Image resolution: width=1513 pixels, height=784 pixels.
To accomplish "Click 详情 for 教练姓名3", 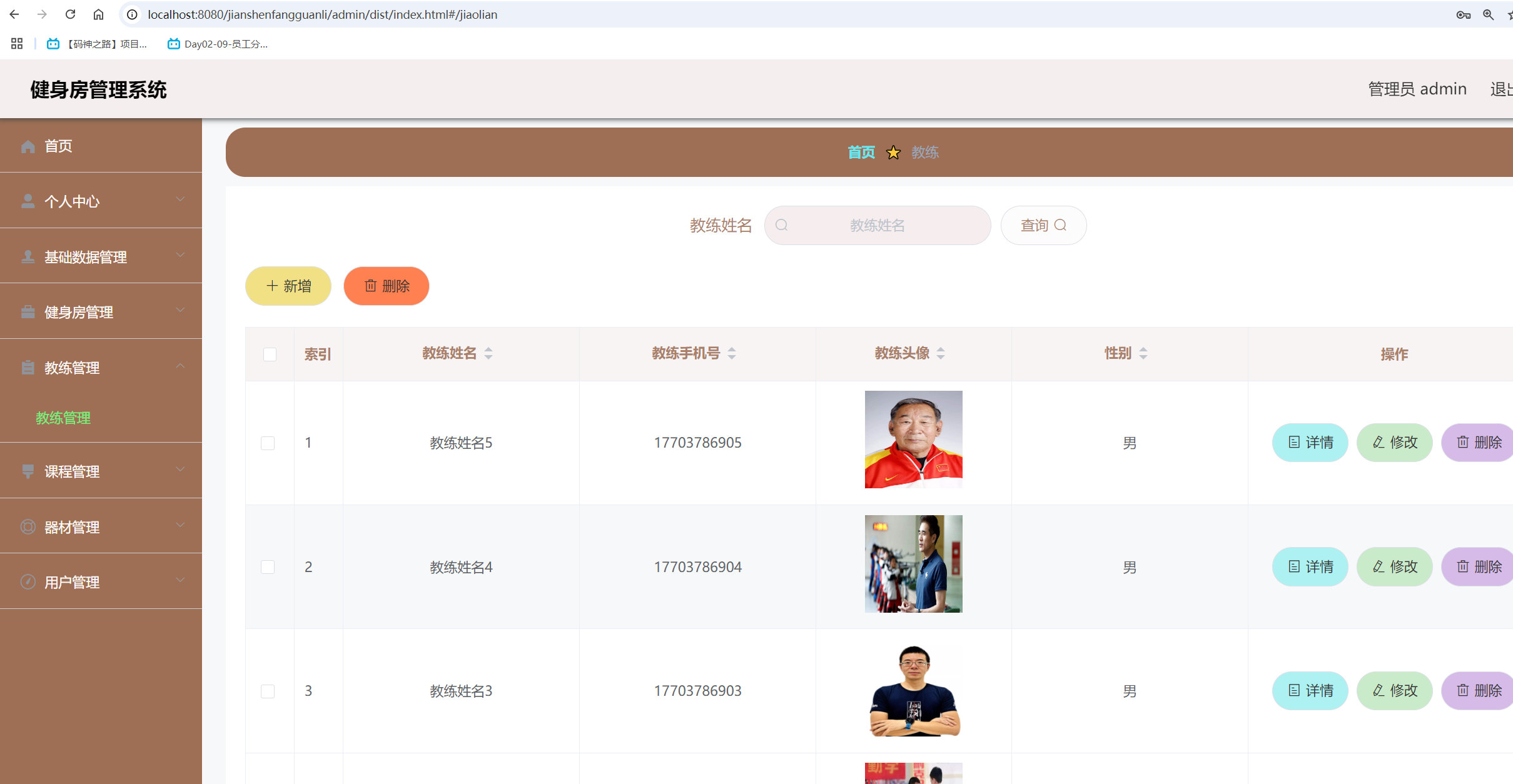I will [1310, 691].
